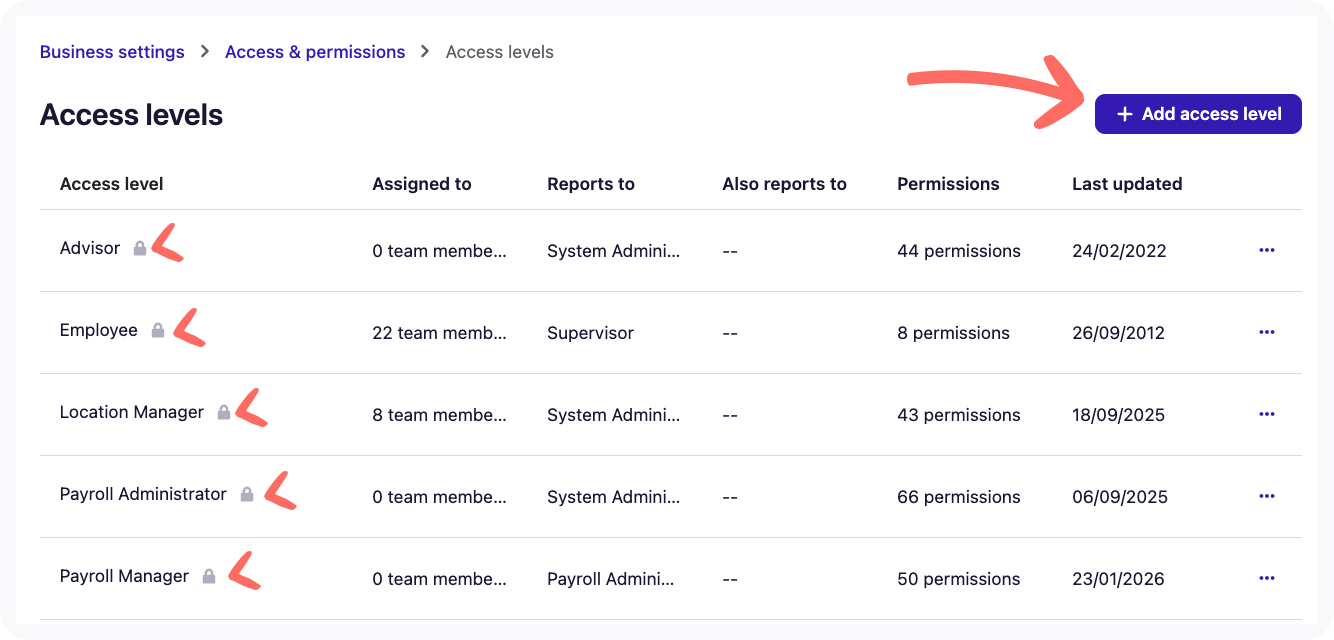The width and height of the screenshot is (1334, 640).
Task: Open the actions menu for Payroll Administrator
Action: [1267, 495]
